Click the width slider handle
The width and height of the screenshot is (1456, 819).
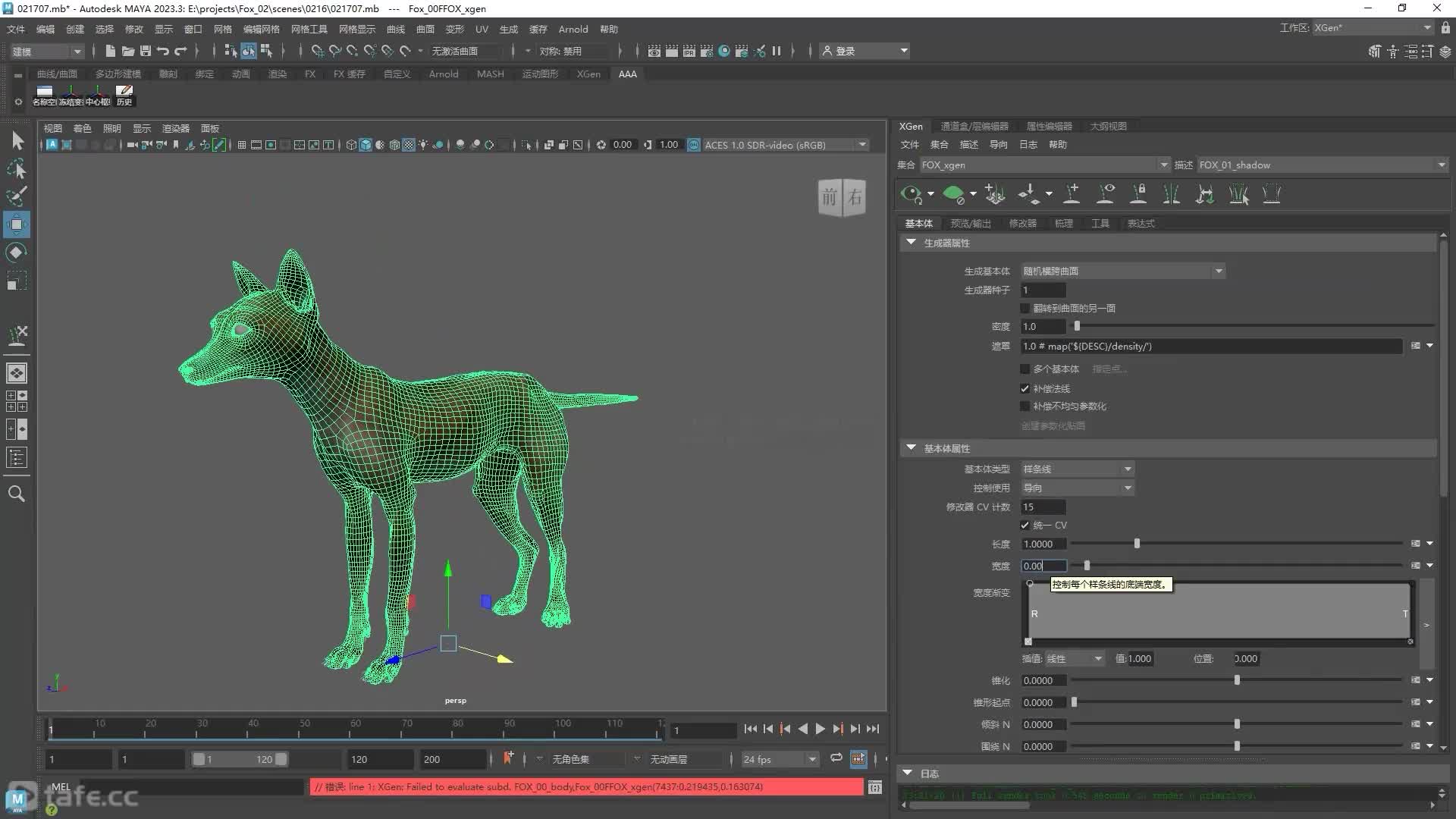pos(1087,566)
